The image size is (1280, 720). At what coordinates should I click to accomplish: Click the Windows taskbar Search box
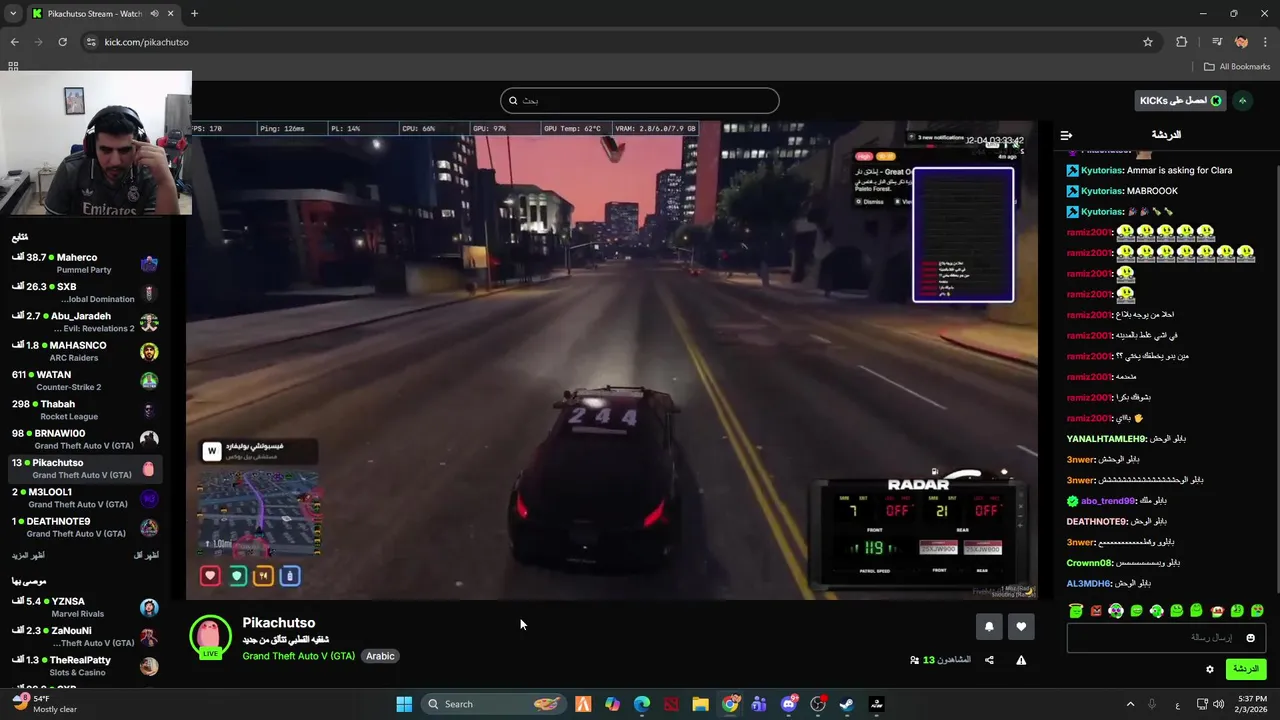point(494,704)
